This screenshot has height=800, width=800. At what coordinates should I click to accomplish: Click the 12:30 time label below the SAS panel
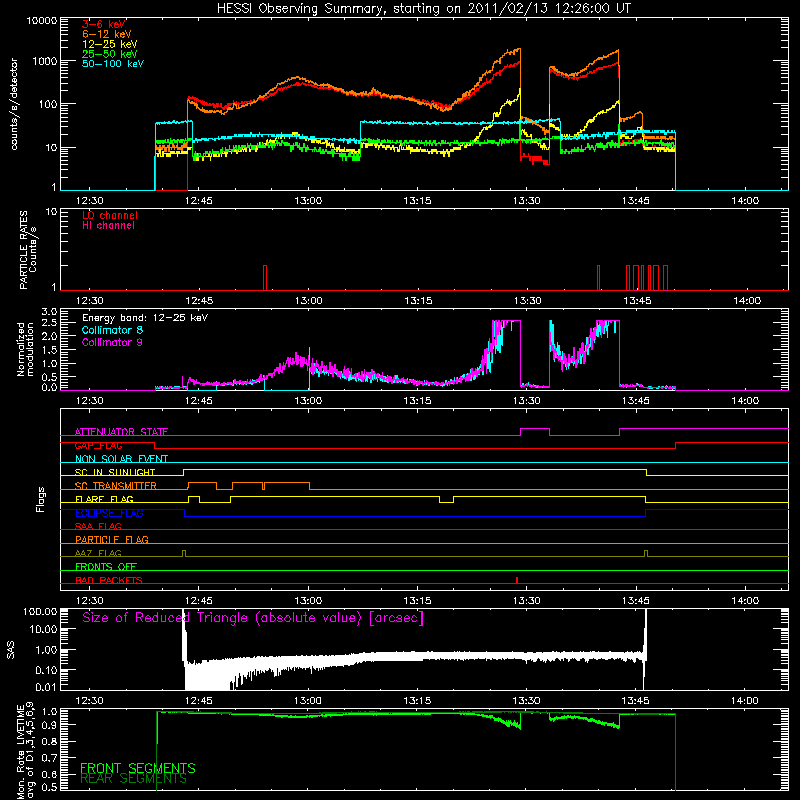point(89,701)
